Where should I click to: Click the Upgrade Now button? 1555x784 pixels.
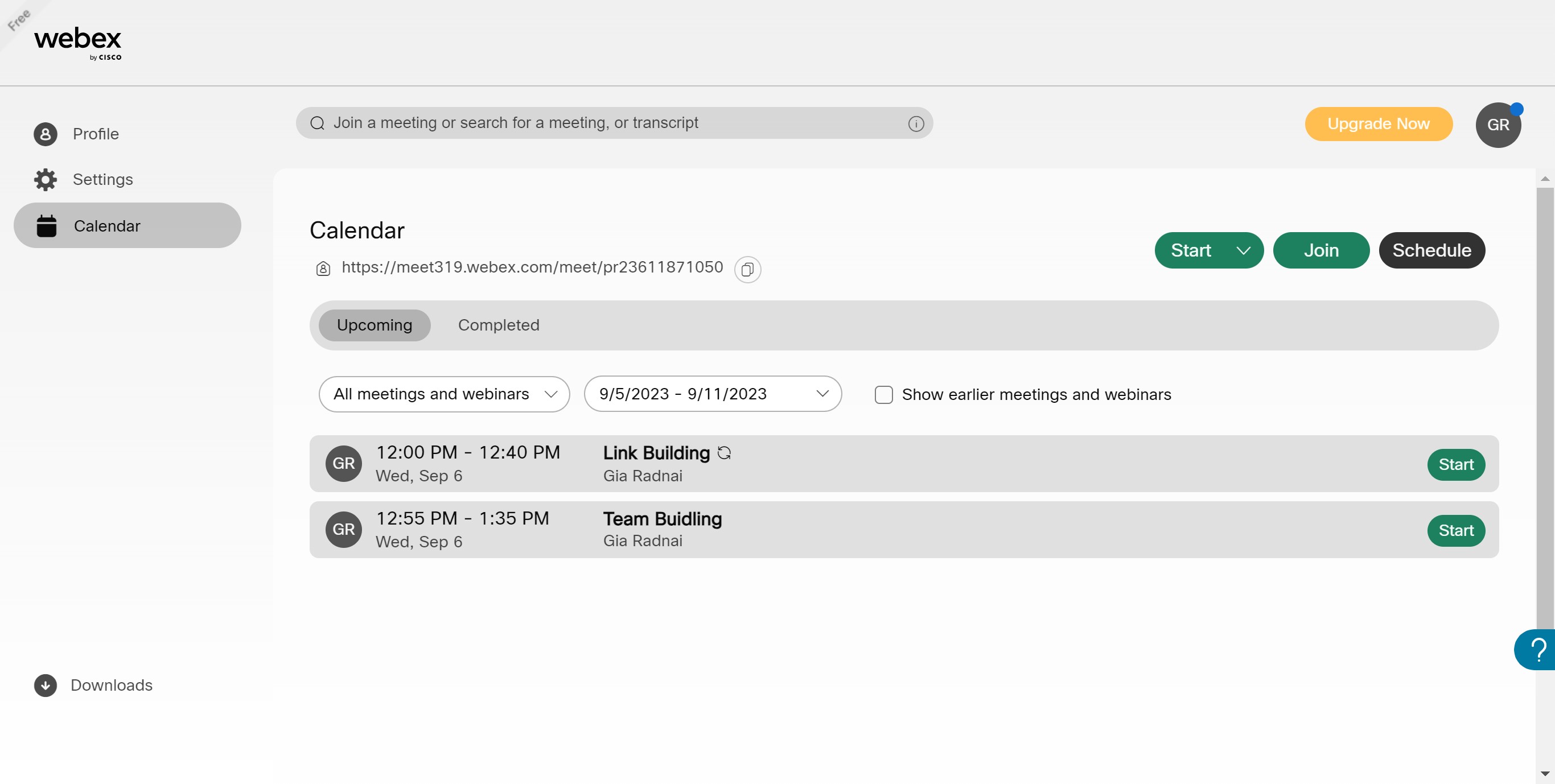1378,123
